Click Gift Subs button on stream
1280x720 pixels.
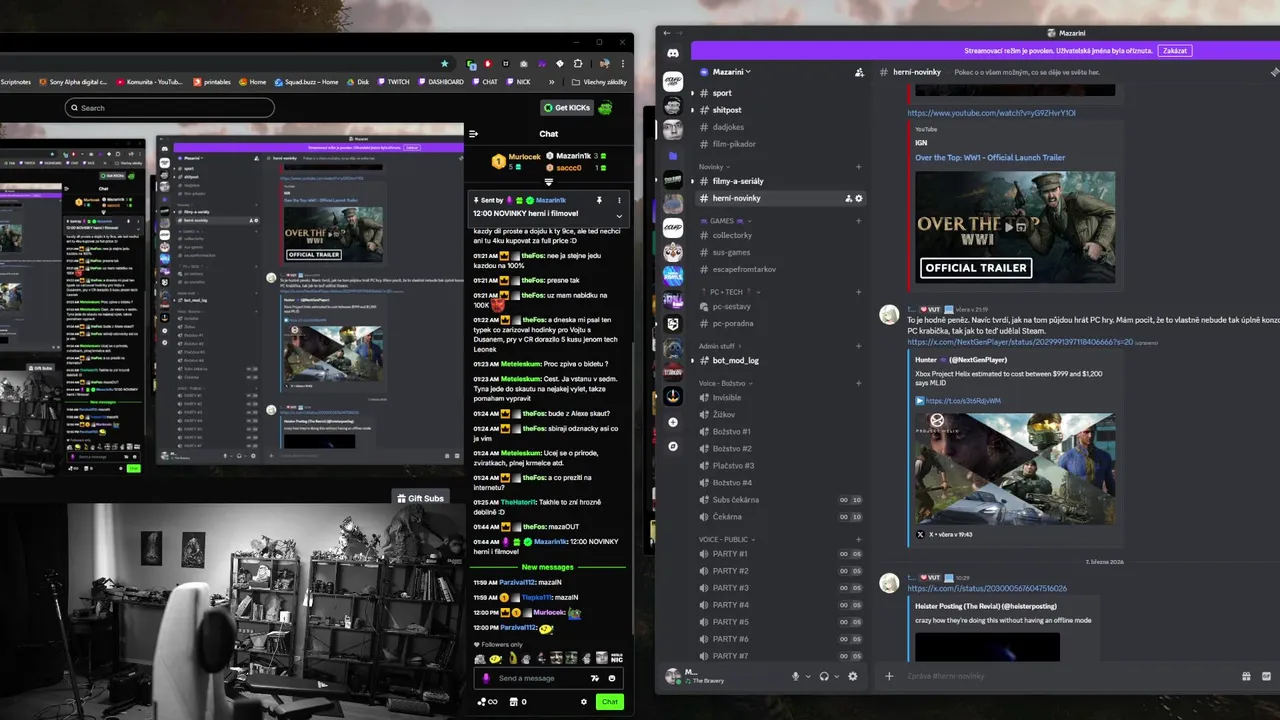(x=420, y=498)
